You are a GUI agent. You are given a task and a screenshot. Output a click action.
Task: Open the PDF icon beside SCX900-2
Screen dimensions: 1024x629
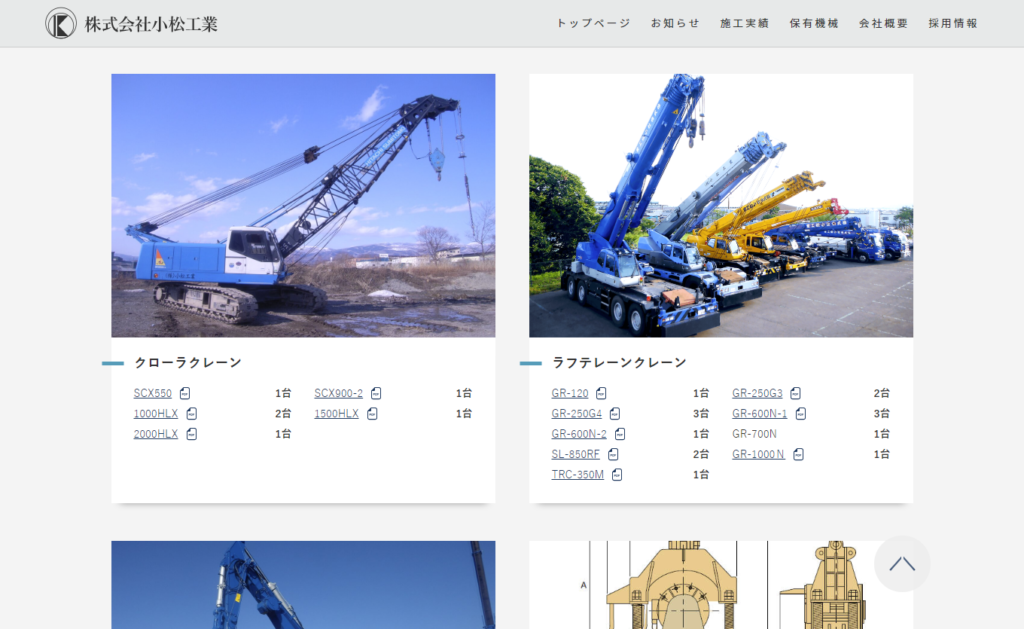[x=376, y=393]
